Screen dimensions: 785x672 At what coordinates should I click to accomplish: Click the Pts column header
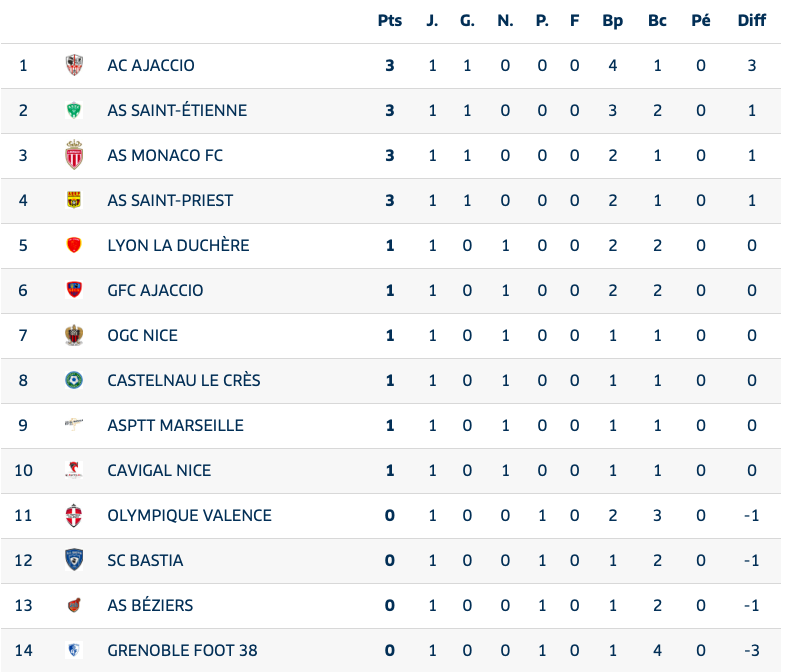pyautogui.click(x=390, y=21)
